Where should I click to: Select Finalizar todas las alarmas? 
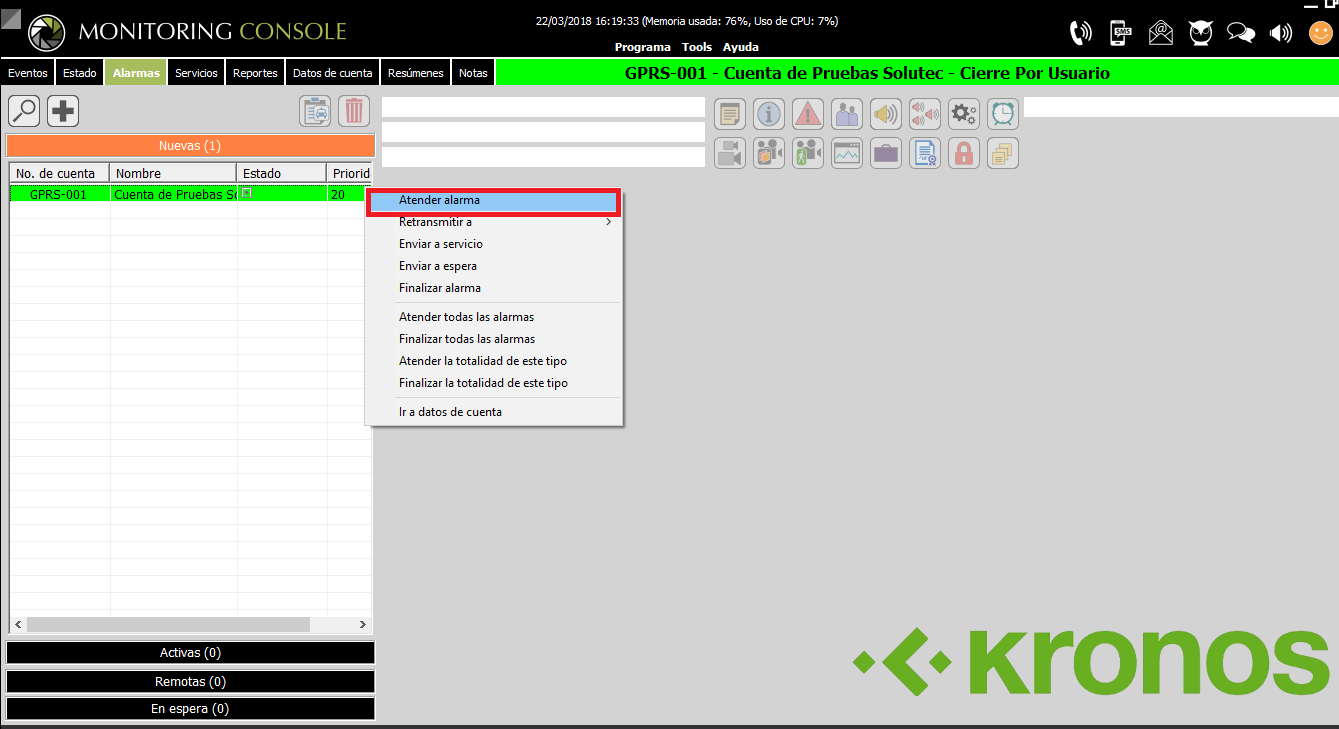click(x=494, y=339)
